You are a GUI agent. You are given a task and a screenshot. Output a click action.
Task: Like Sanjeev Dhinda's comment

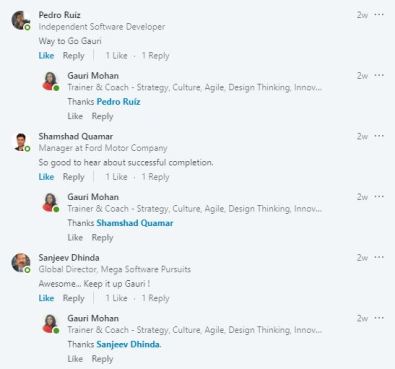click(46, 298)
